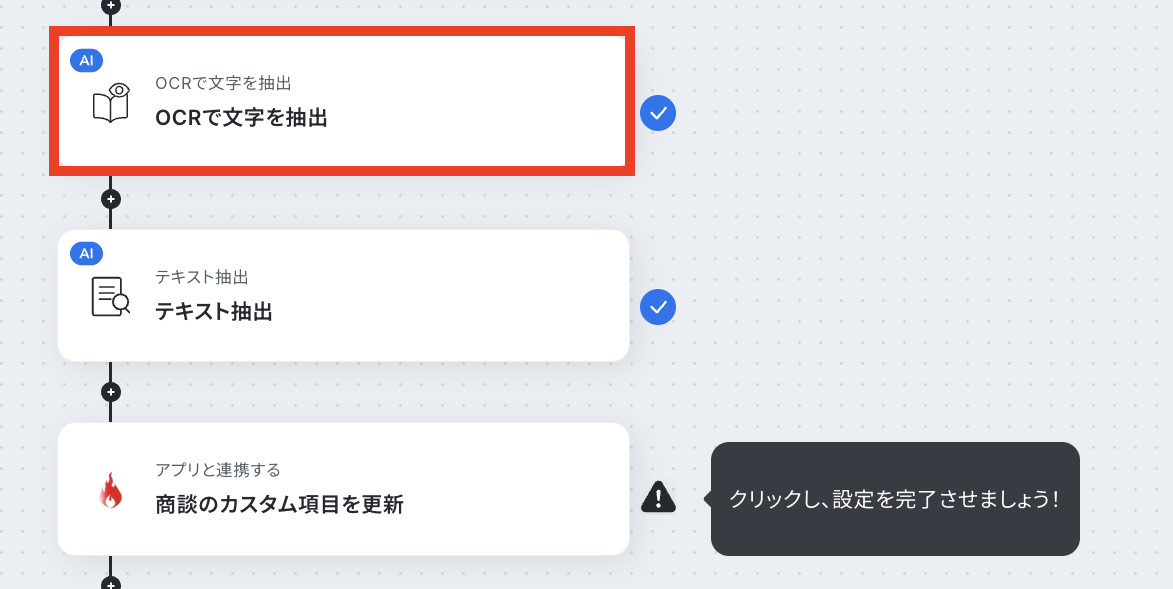
Task: Click the red flame app icon
Action: tap(110, 490)
